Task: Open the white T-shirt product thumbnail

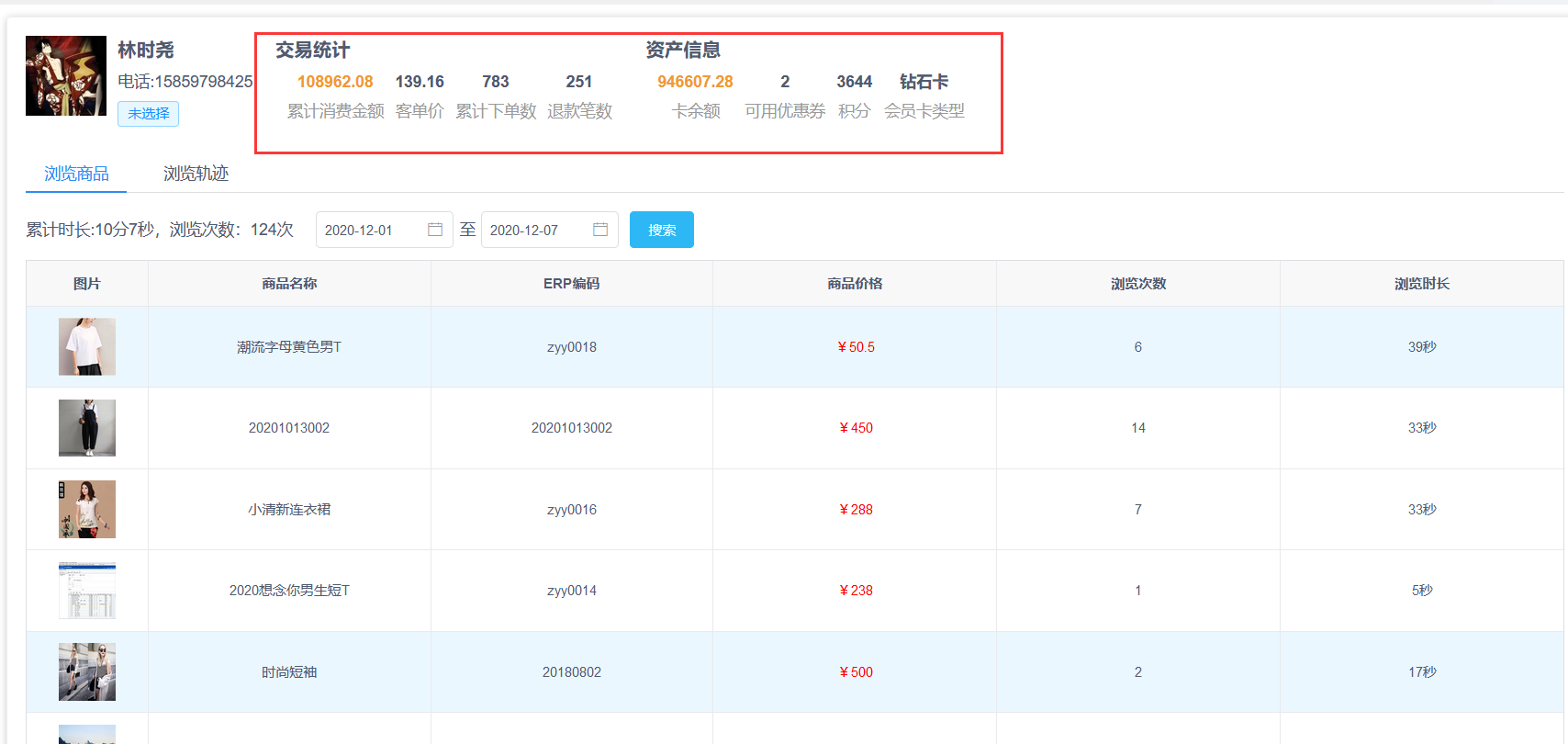Action: [87, 347]
